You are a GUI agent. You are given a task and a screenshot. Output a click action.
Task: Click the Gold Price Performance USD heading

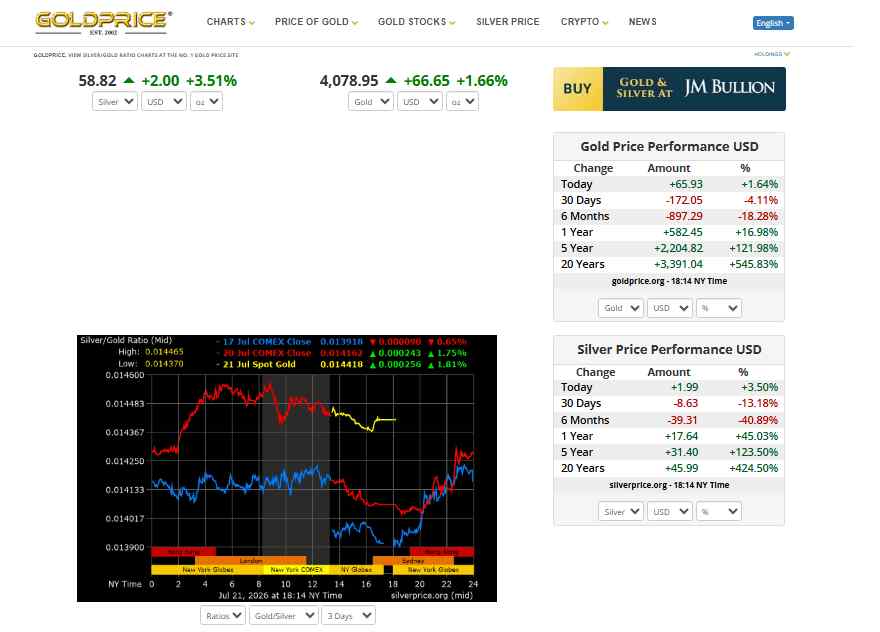[x=669, y=146]
